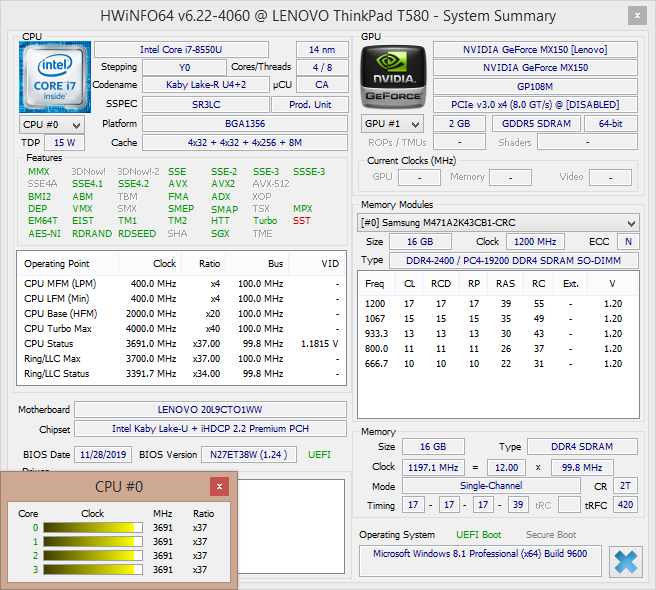656x590 pixels.
Task: Click the Intel Core i7 logo image
Action: point(55,77)
